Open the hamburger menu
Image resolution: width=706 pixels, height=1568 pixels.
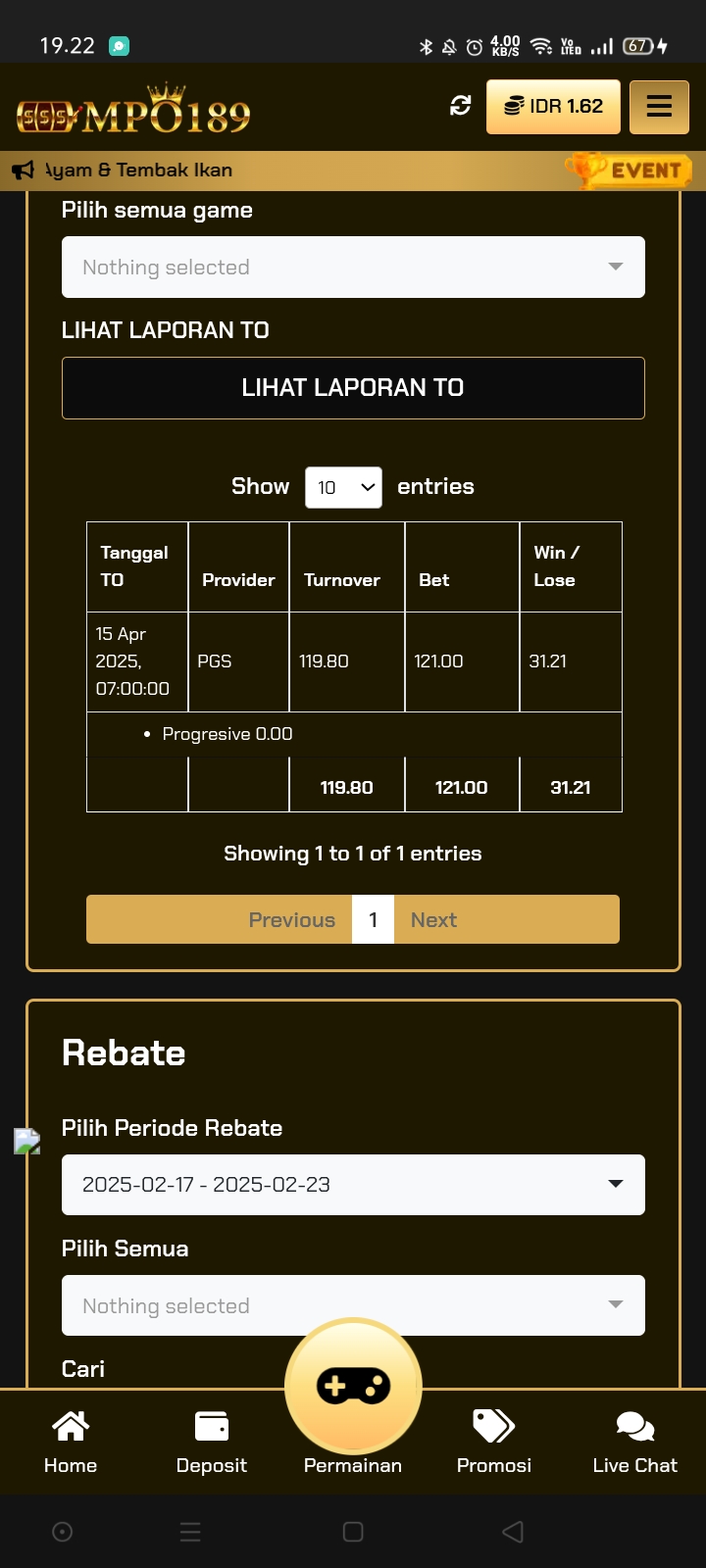point(659,106)
